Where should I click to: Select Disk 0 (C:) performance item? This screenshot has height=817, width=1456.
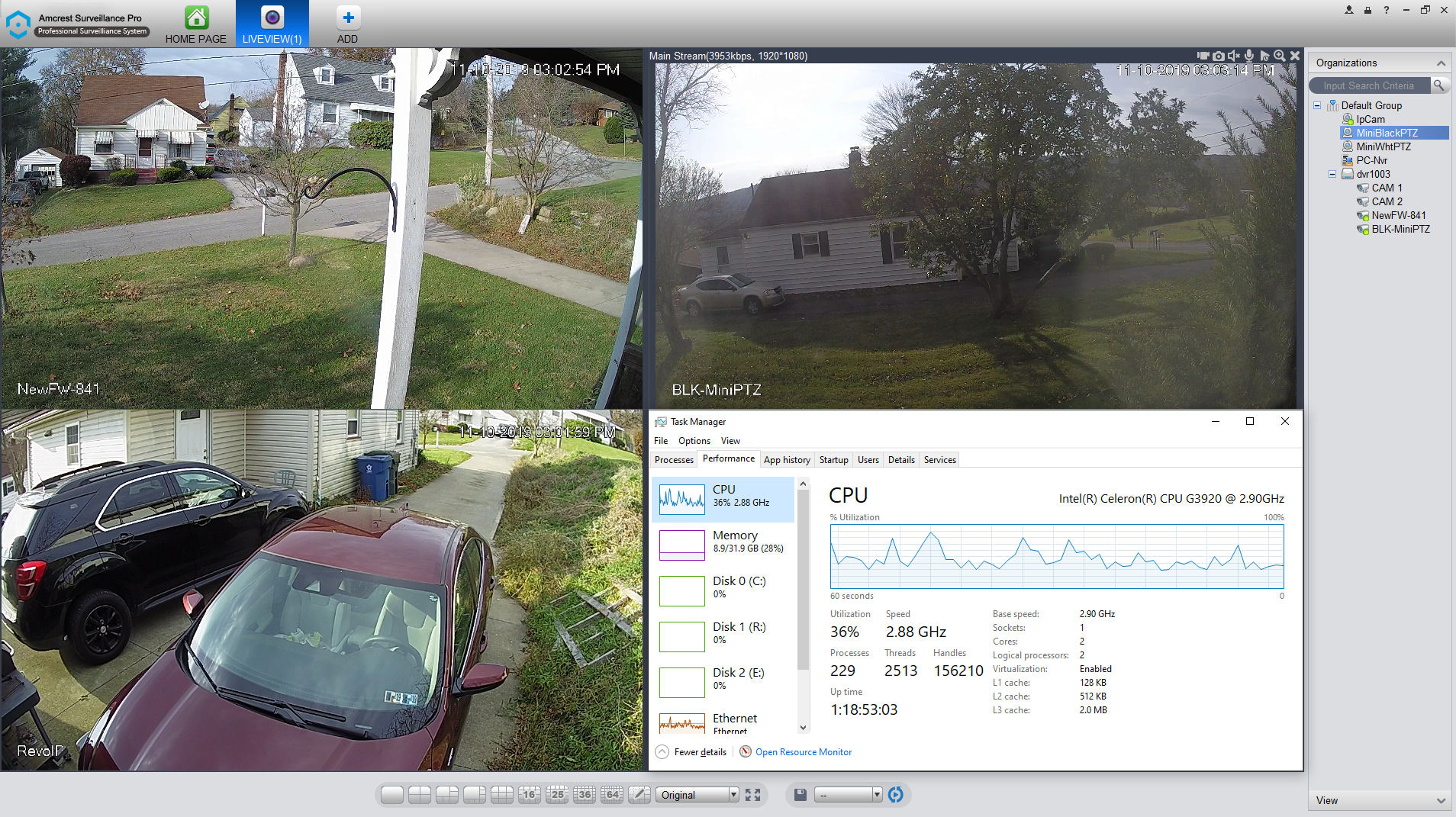coord(723,591)
